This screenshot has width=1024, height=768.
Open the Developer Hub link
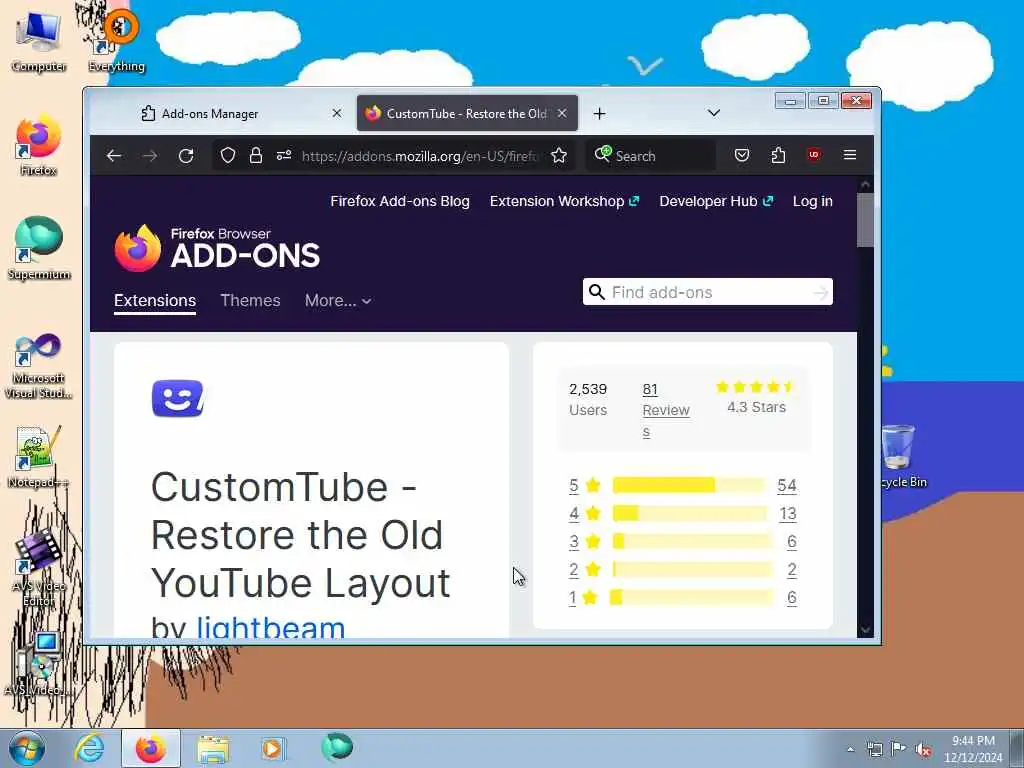(716, 201)
